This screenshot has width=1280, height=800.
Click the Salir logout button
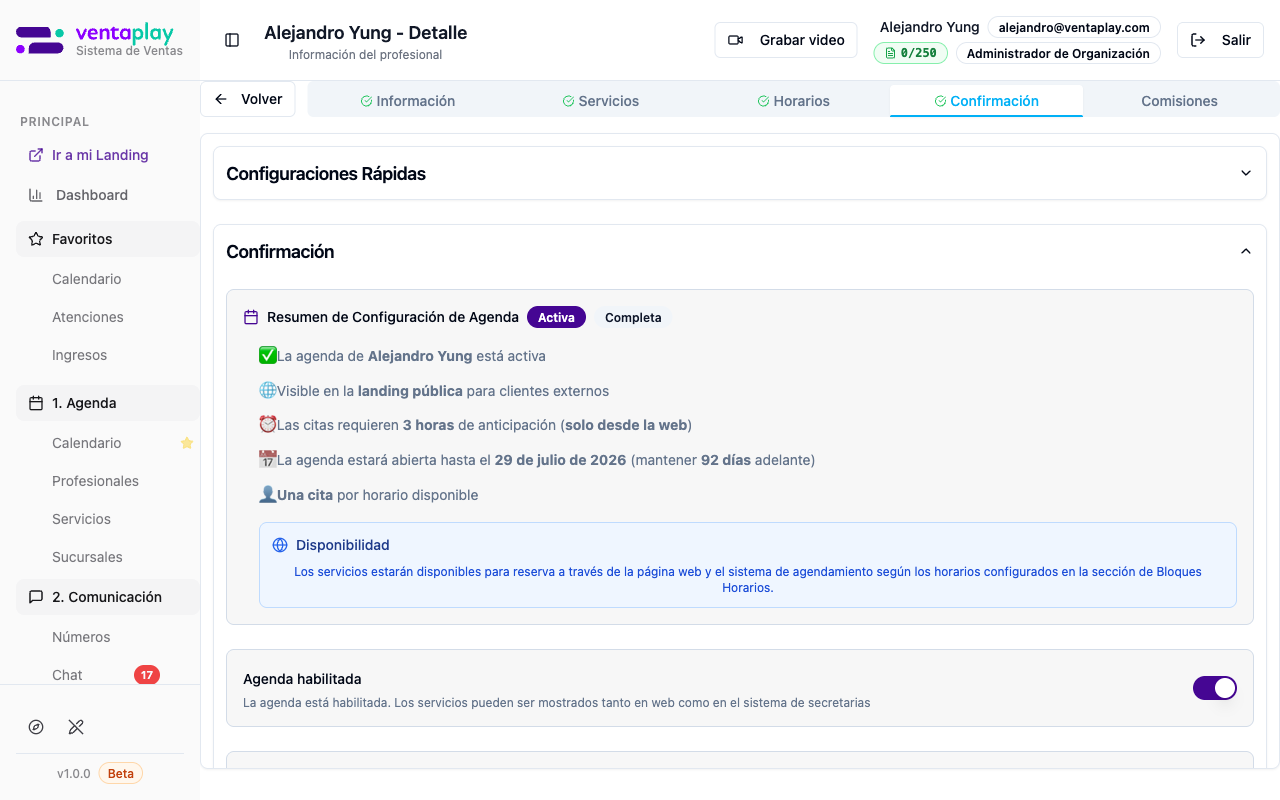(x=1220, y=40)
